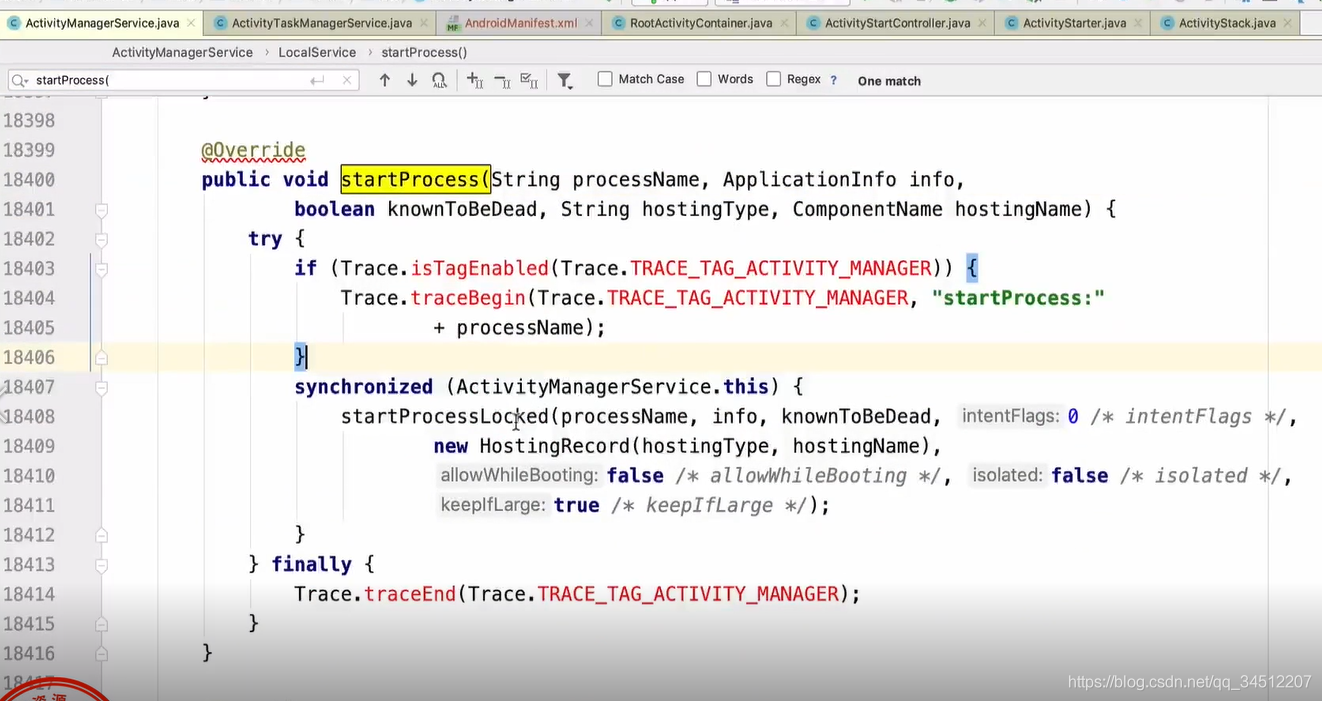
Task: Click the finally keyword
Action: 310,564
